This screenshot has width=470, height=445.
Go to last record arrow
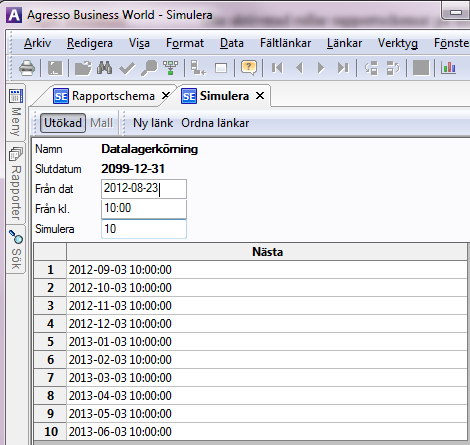343,68
